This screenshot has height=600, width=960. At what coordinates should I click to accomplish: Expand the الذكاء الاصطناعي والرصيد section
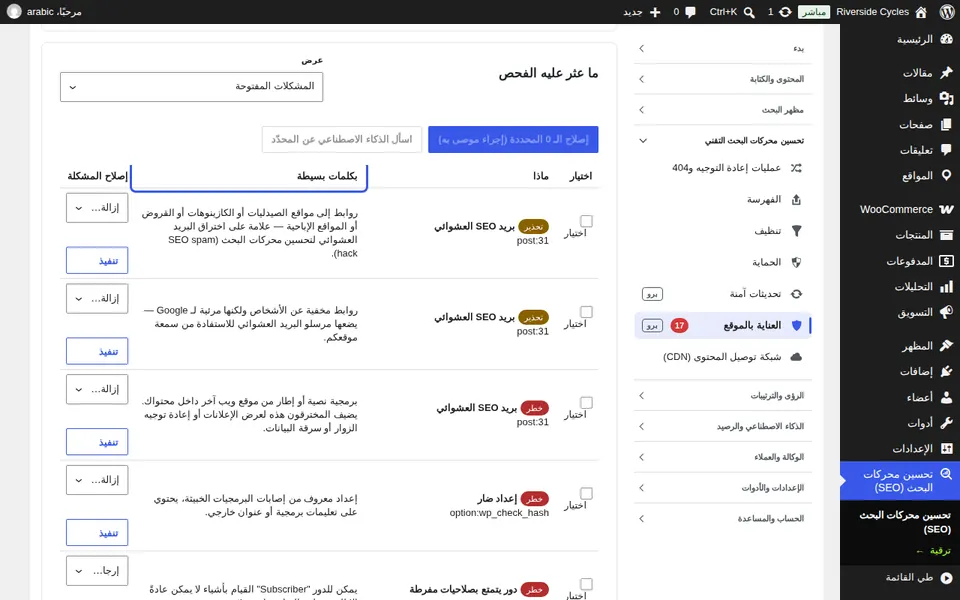pyautogui.click(x=723, y=426)
